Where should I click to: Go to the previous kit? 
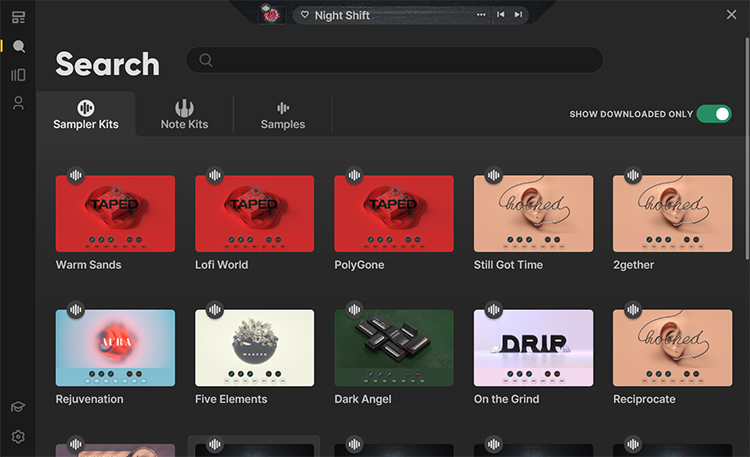(x=500, y=15)
